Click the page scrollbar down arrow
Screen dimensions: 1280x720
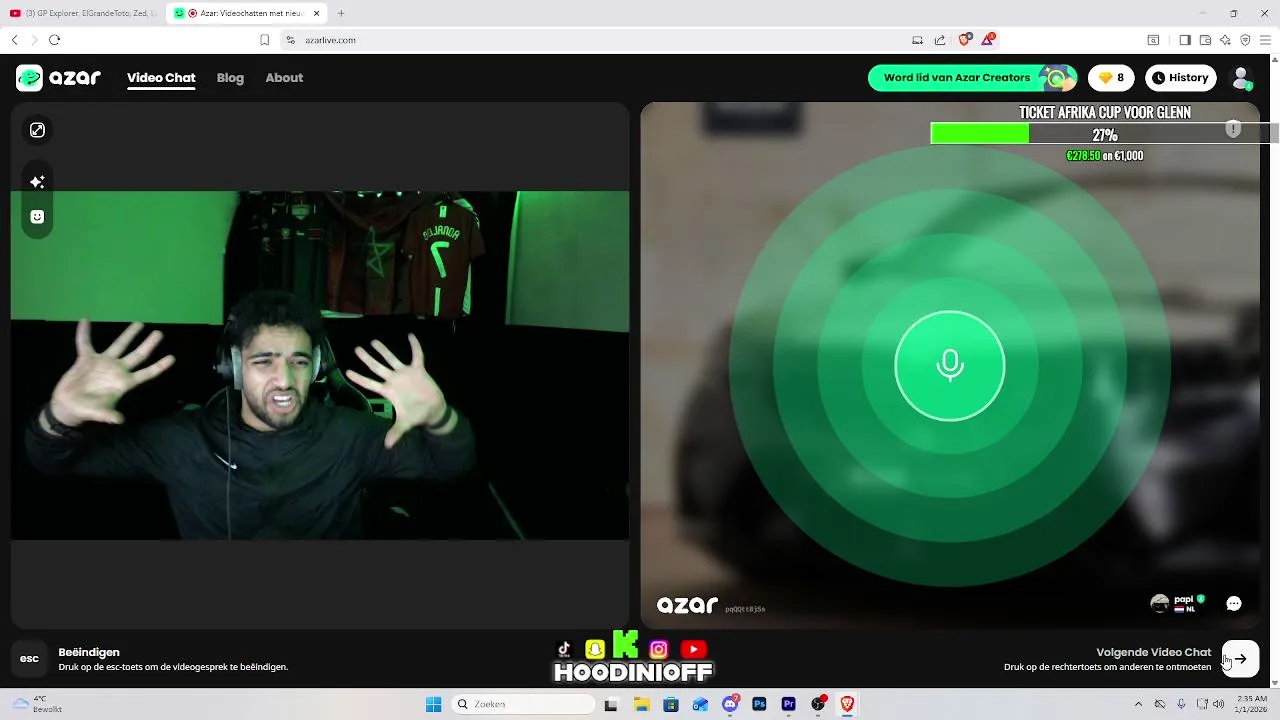[1274, 682]
